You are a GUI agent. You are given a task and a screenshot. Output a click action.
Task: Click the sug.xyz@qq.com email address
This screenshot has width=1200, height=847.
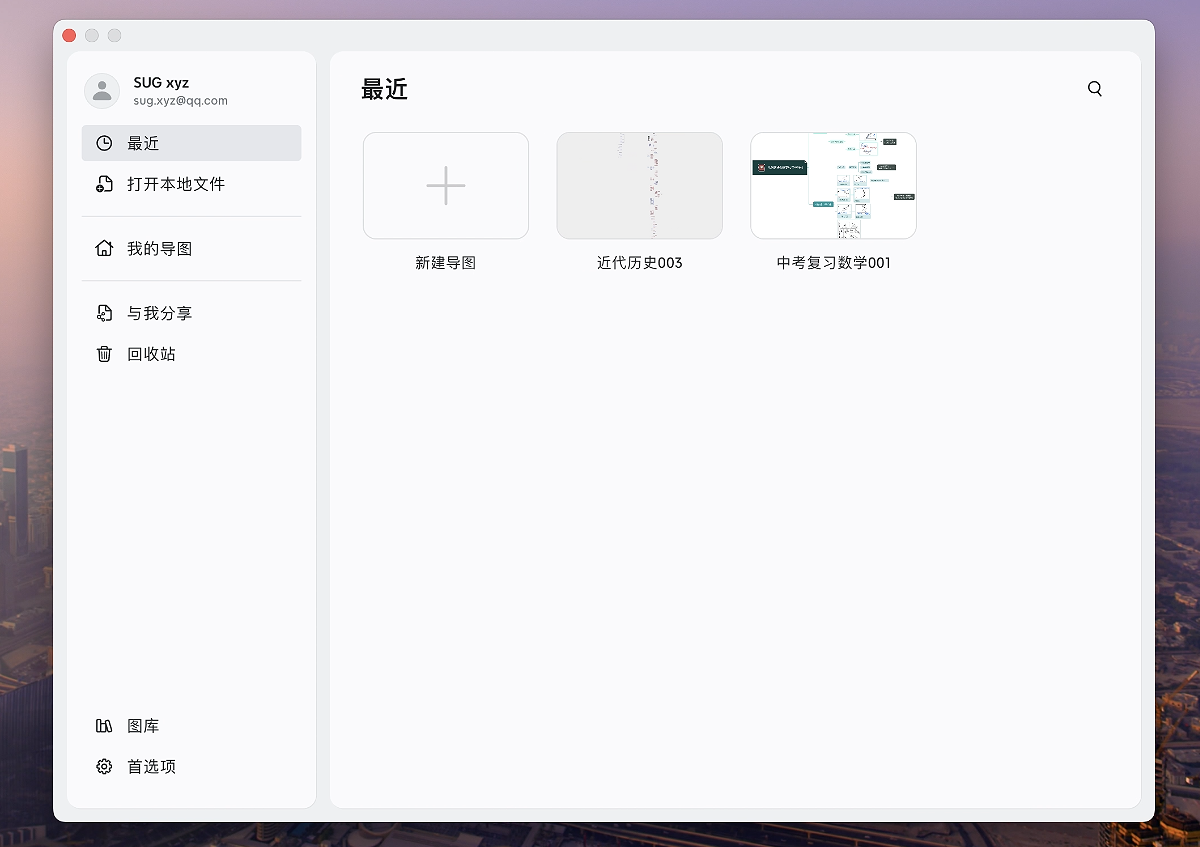click(x=180, y=101)
